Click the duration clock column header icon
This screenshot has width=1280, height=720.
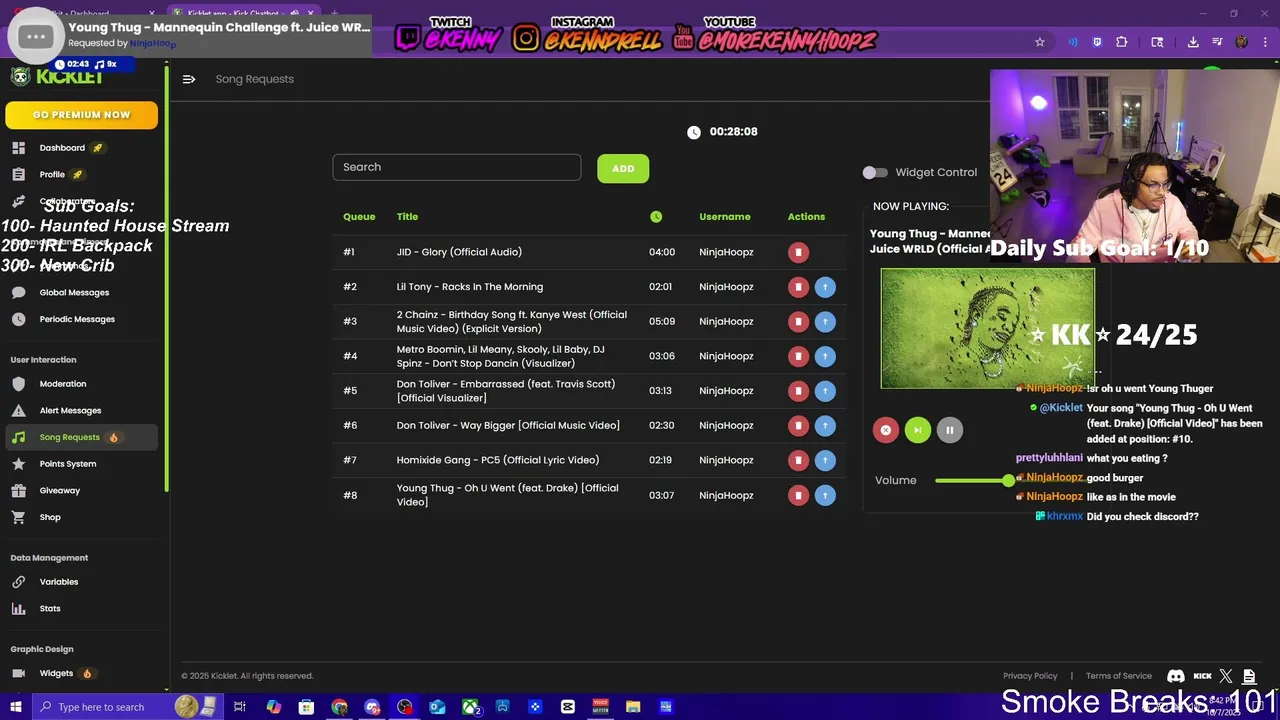coord(656,217)
